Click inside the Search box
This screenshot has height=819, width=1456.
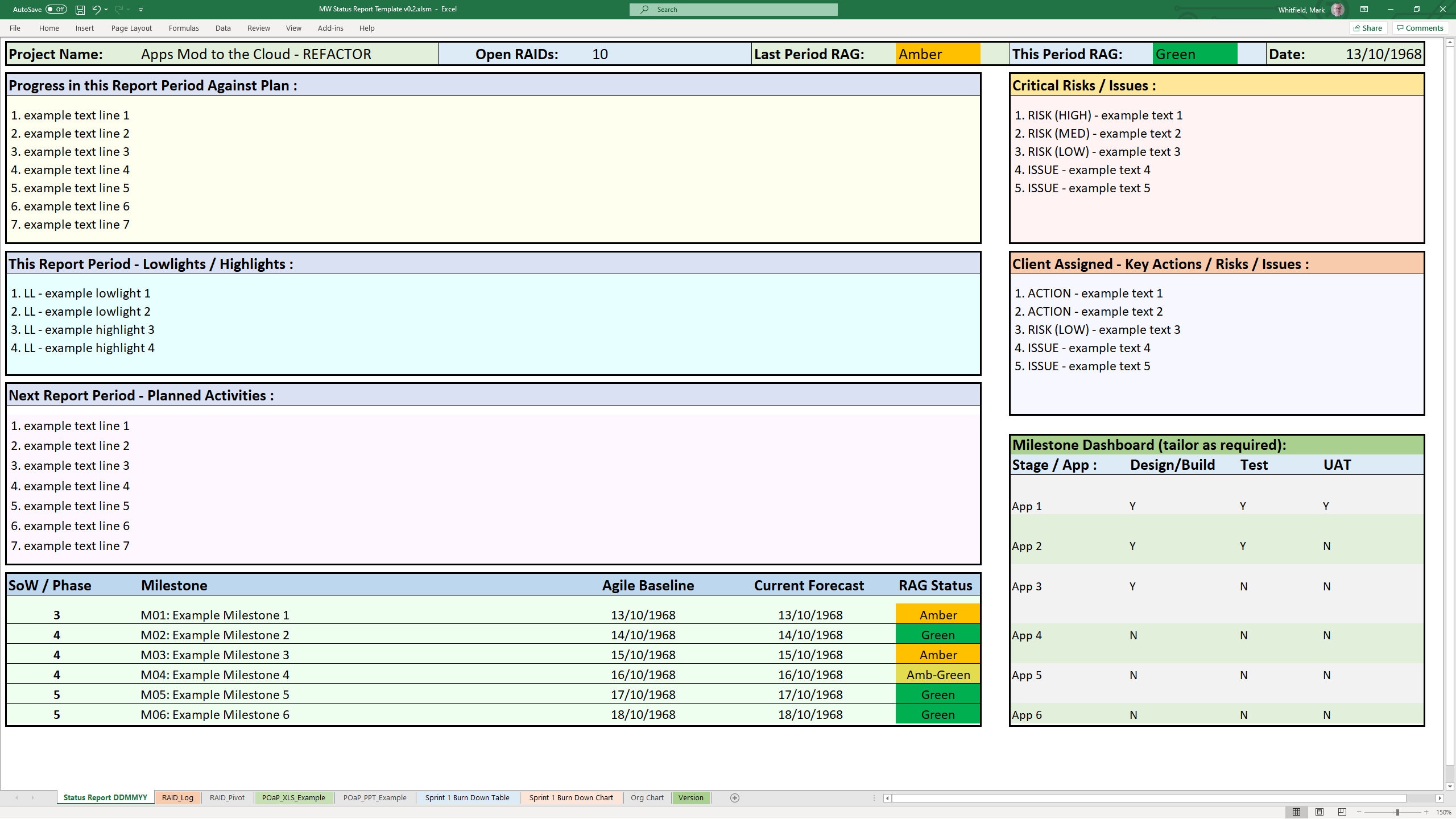click(x=734, y=9)
